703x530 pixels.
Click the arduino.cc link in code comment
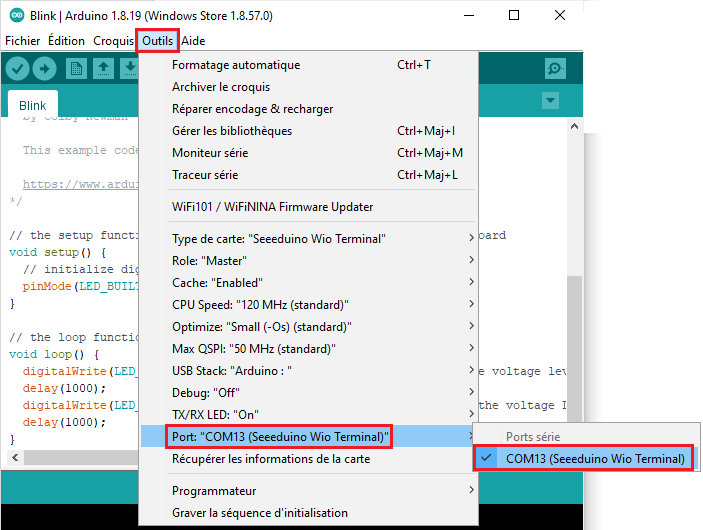pyautogui.click(x=81, y=184)
